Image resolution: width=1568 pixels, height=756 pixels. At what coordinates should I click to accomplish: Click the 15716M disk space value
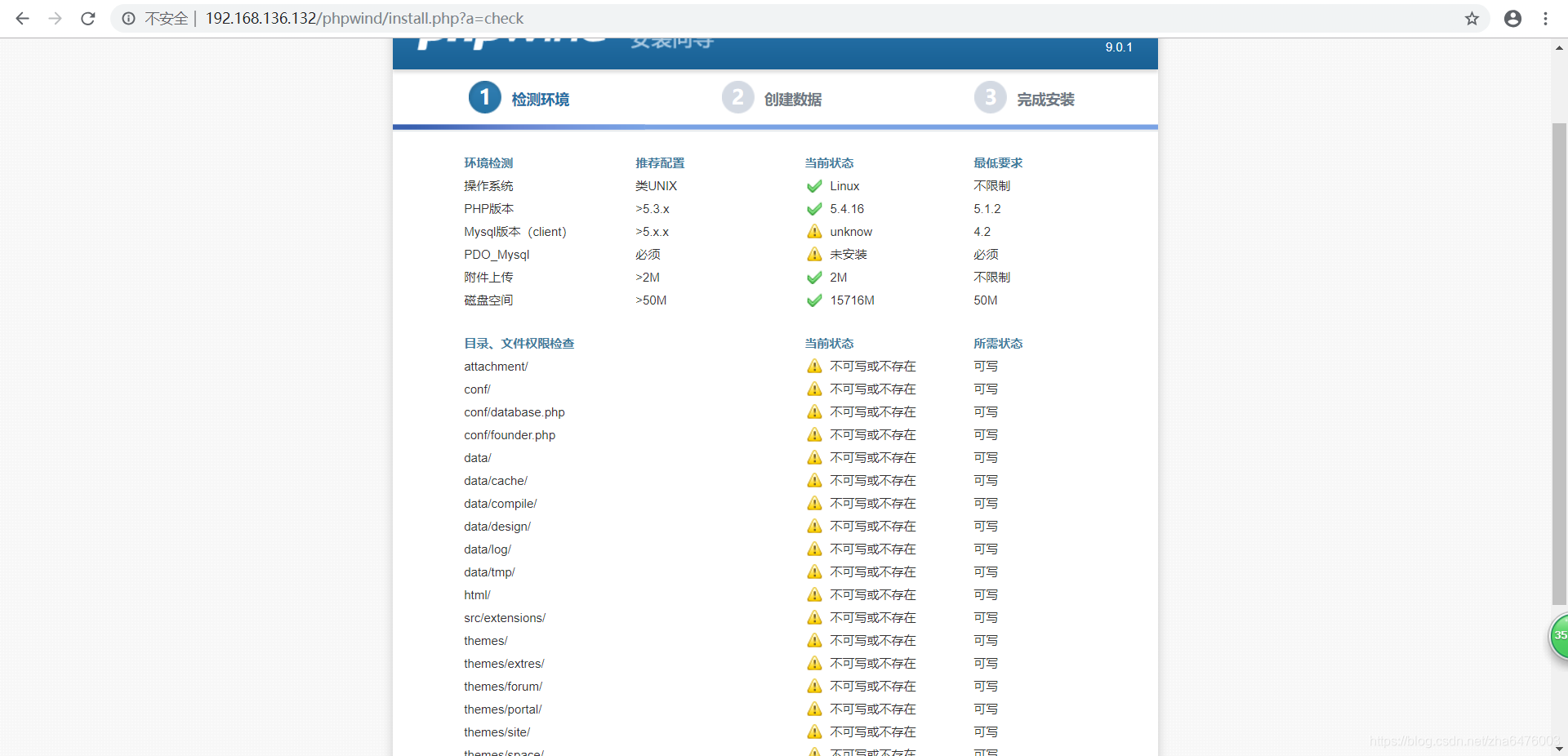(x=852, y=300)
